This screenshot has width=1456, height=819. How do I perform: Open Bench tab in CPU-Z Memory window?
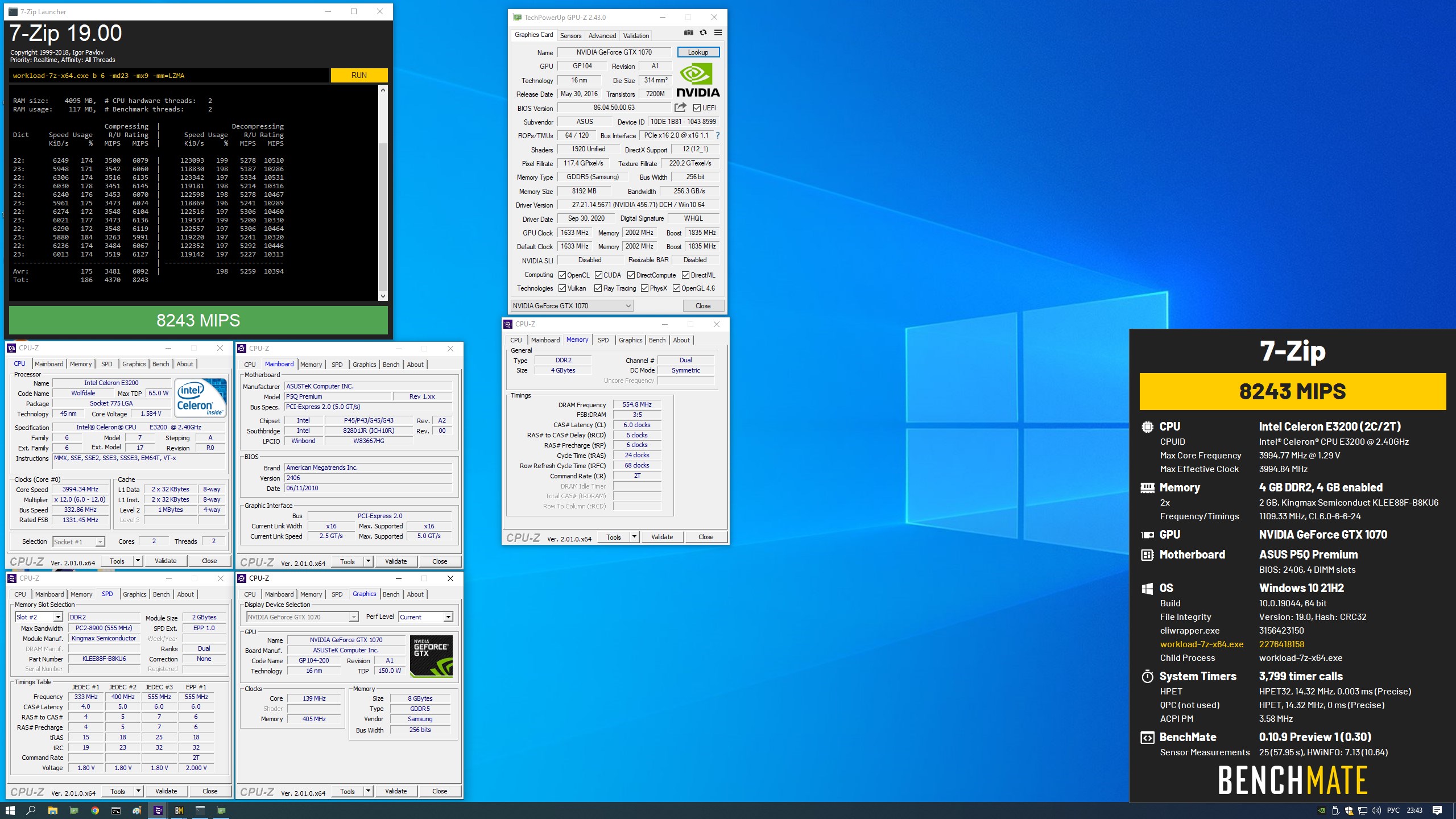657,340
